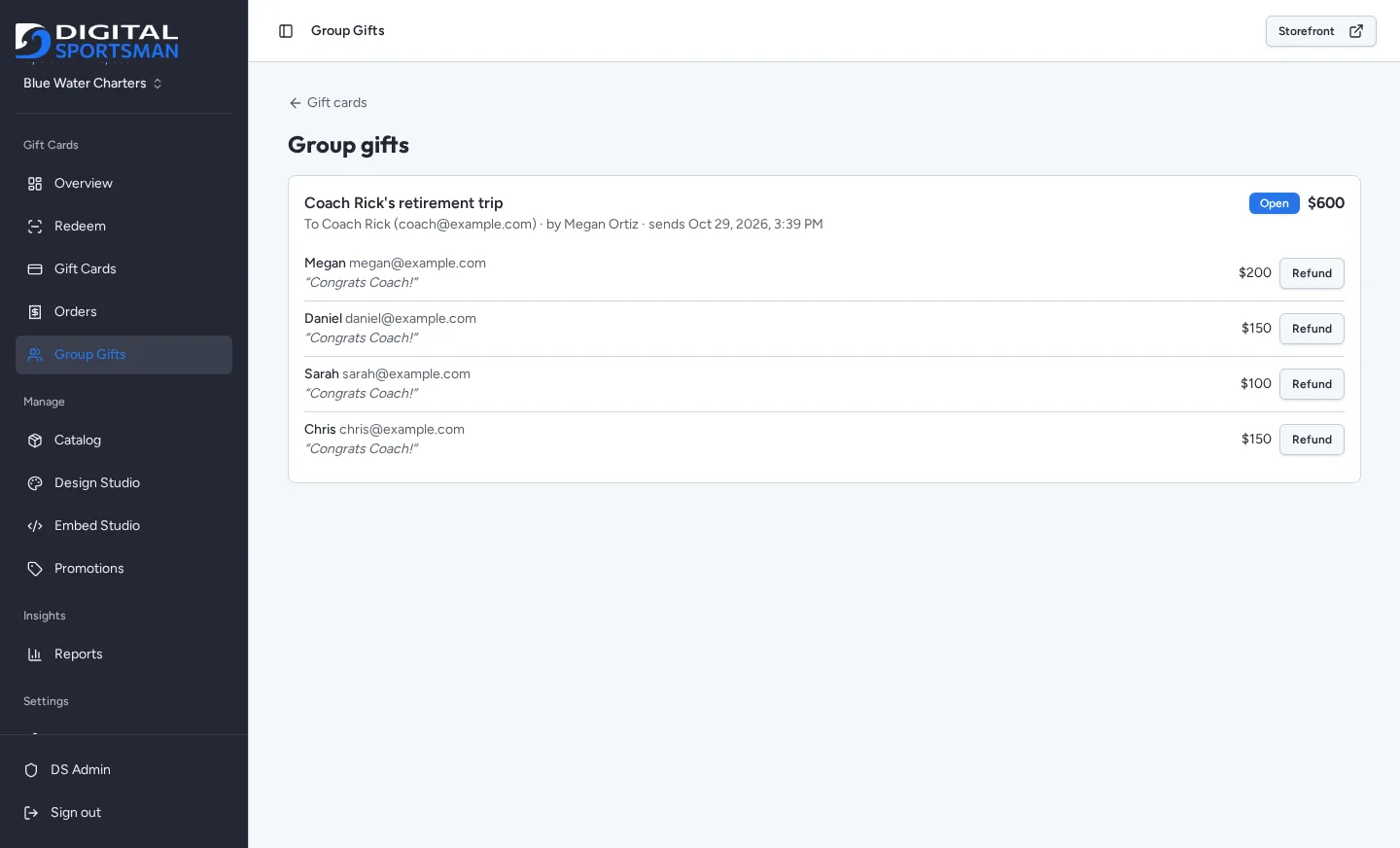Open Embed Studio
This screenshot has width=1400, height=848.
tap(123, 526)
